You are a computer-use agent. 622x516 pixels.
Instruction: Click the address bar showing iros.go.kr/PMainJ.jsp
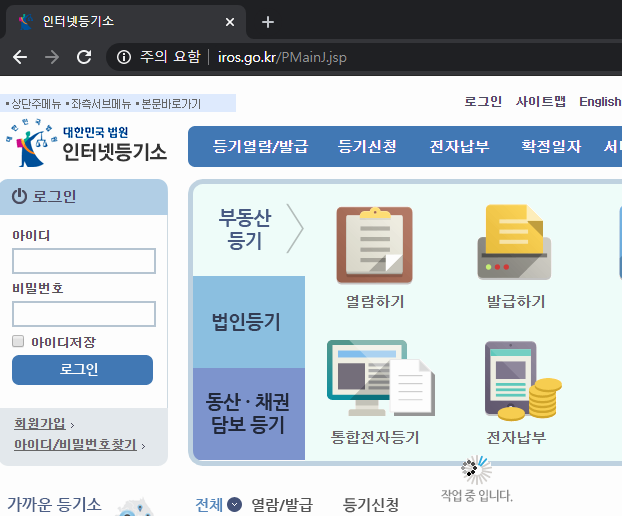click(282, 57)
